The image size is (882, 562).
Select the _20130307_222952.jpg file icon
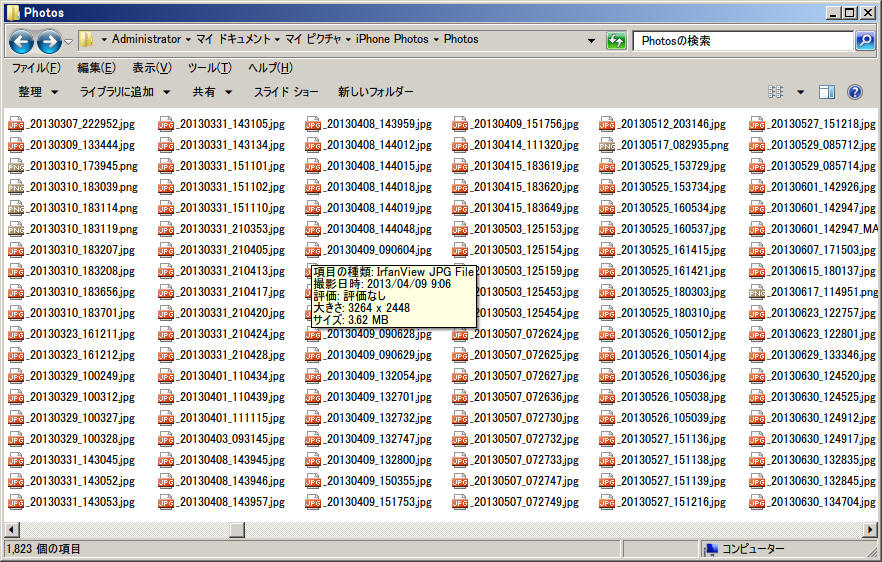click(x=15, y=125)
